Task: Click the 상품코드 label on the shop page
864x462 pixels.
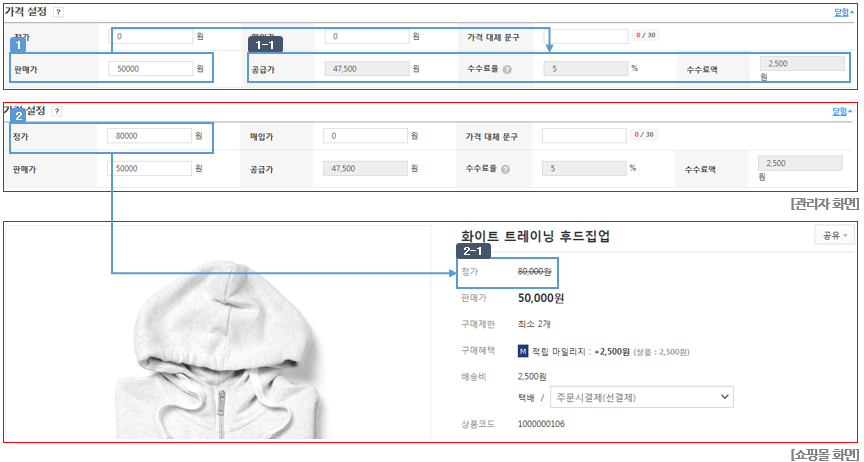Action: pos(478,424)
